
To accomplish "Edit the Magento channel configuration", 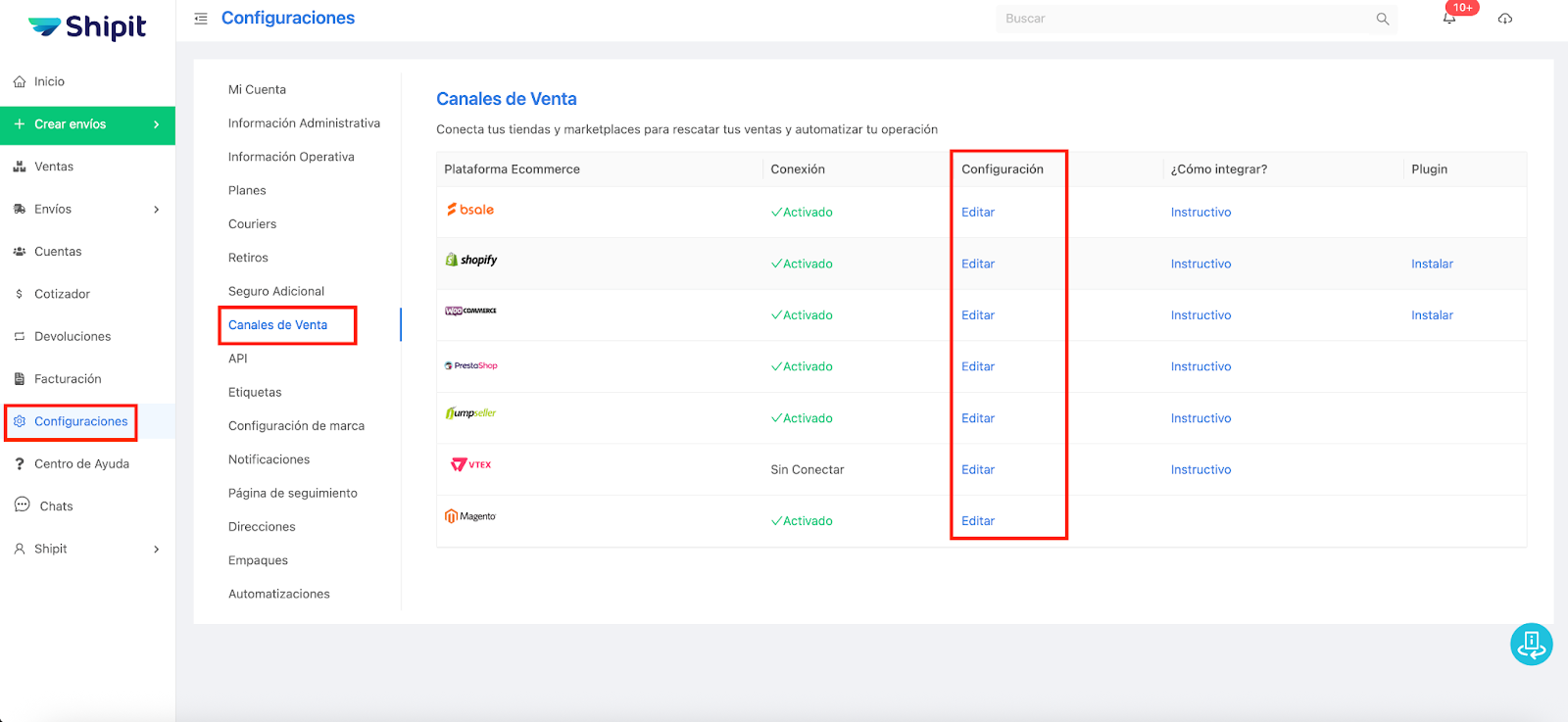I will tap(977, 521).
